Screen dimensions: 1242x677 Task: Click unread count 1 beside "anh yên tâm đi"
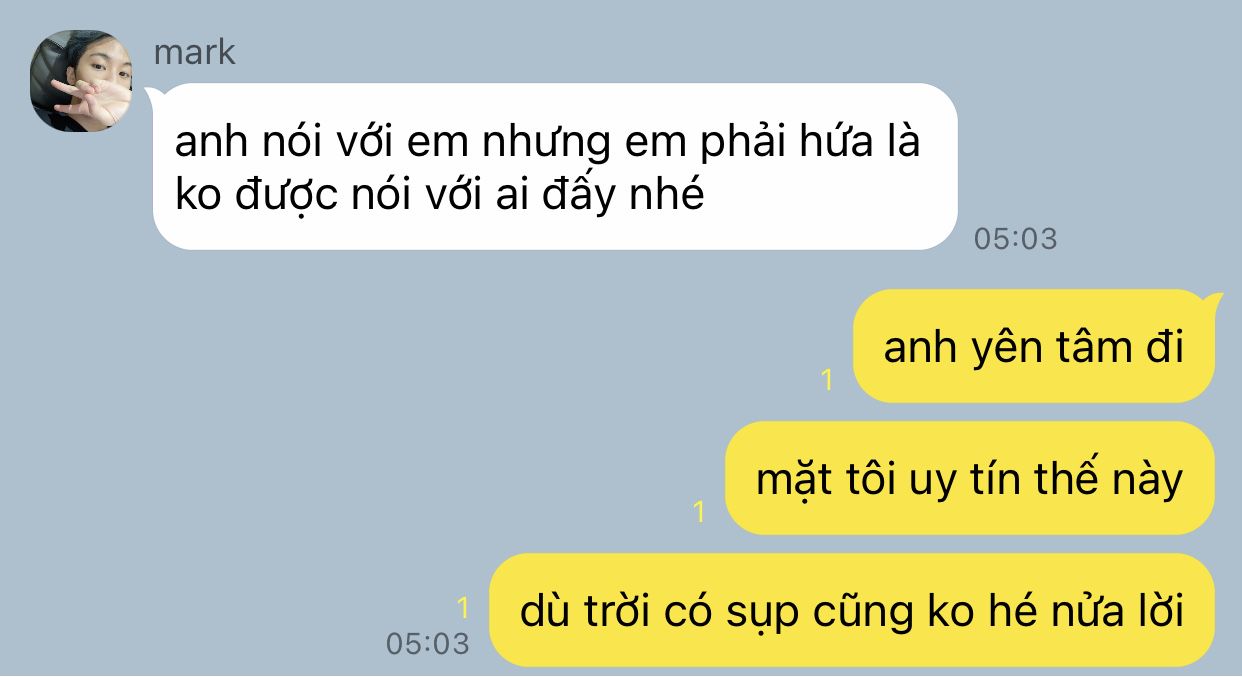pyautogui.click(x=827, y=380)
